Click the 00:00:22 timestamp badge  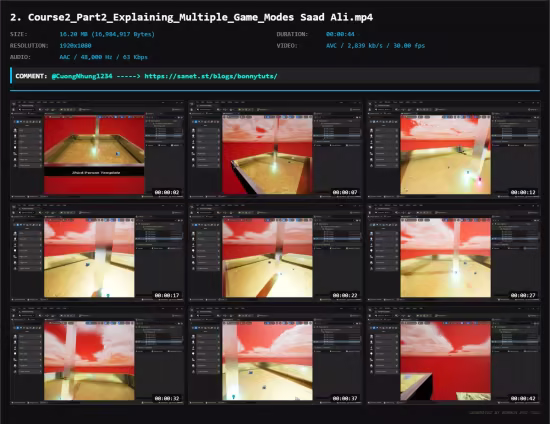point(345,295)
